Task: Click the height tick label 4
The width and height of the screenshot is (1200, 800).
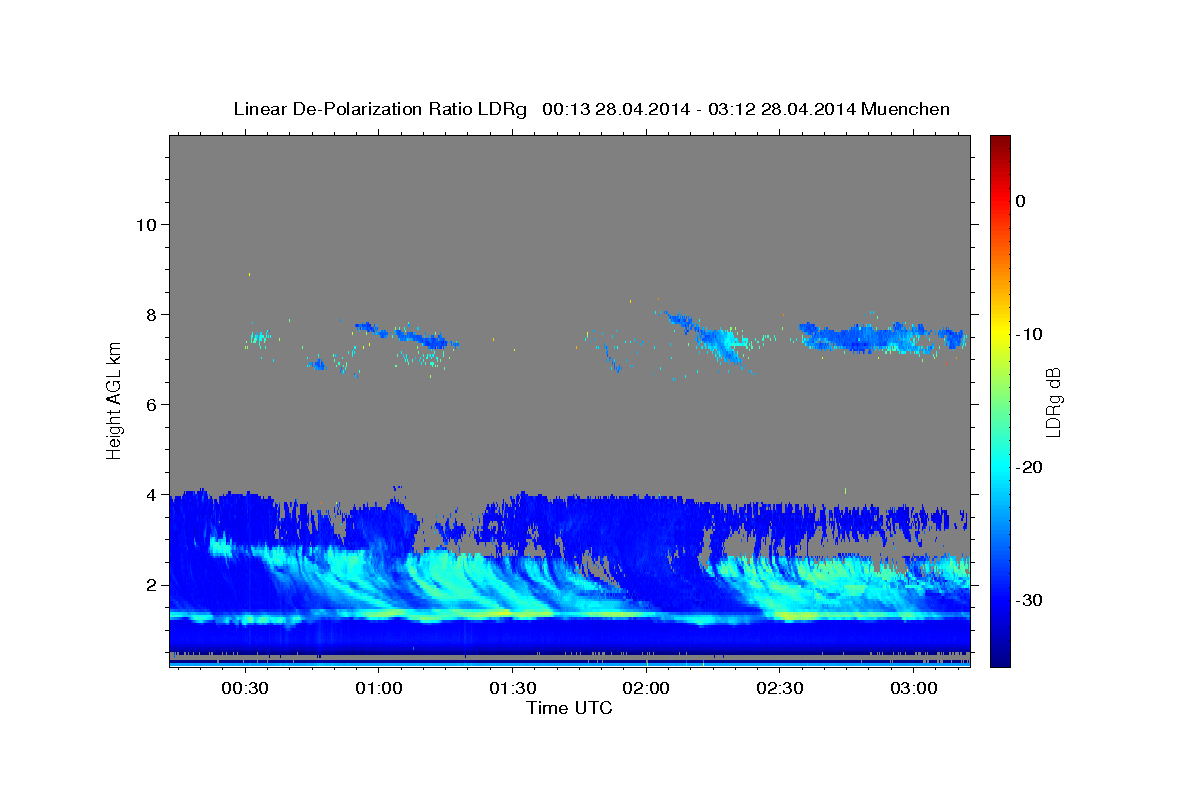Action: pyautogui.click(x=151, y=494)
